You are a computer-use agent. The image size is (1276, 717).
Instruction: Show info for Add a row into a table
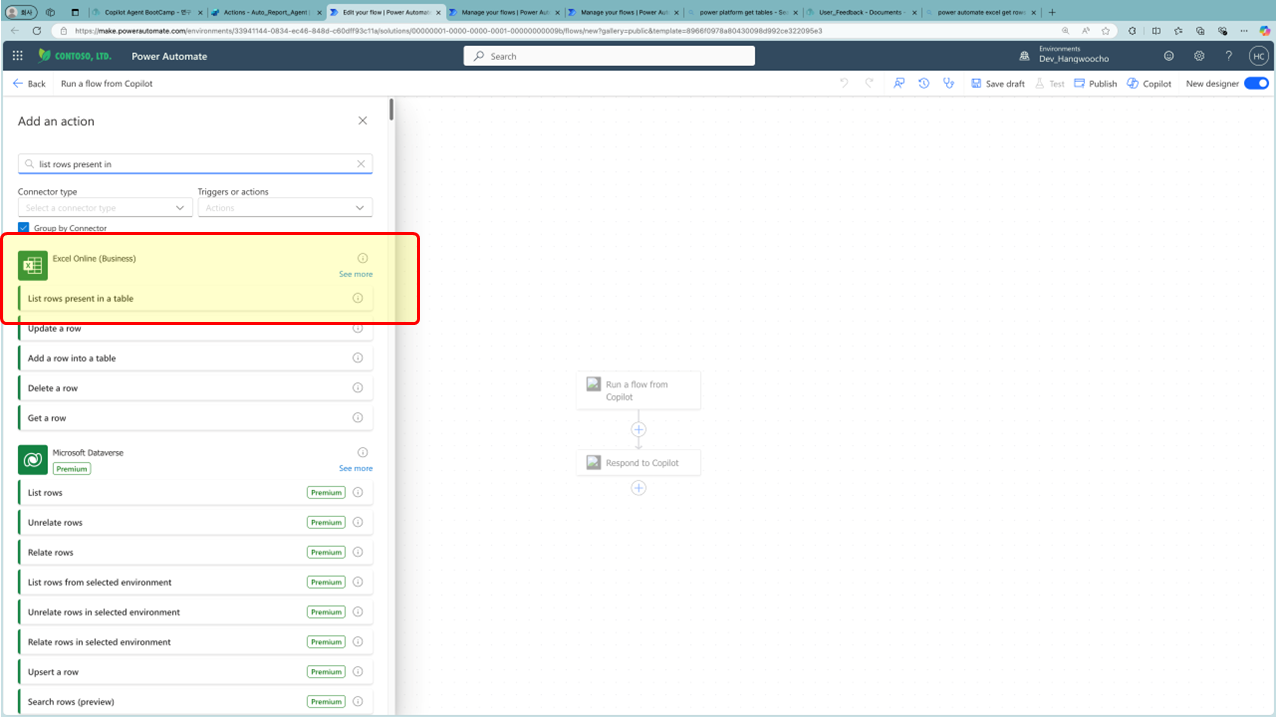pos(358,358)
